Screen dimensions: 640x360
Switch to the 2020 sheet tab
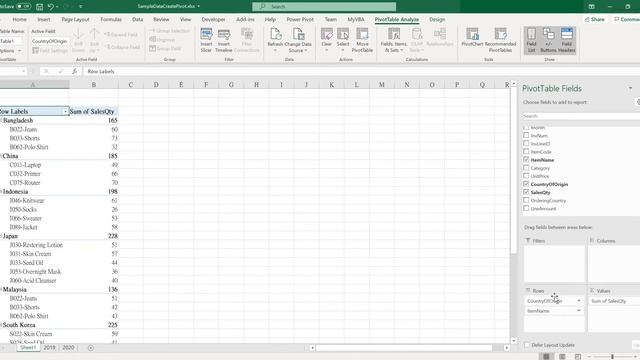coord(68,348)
